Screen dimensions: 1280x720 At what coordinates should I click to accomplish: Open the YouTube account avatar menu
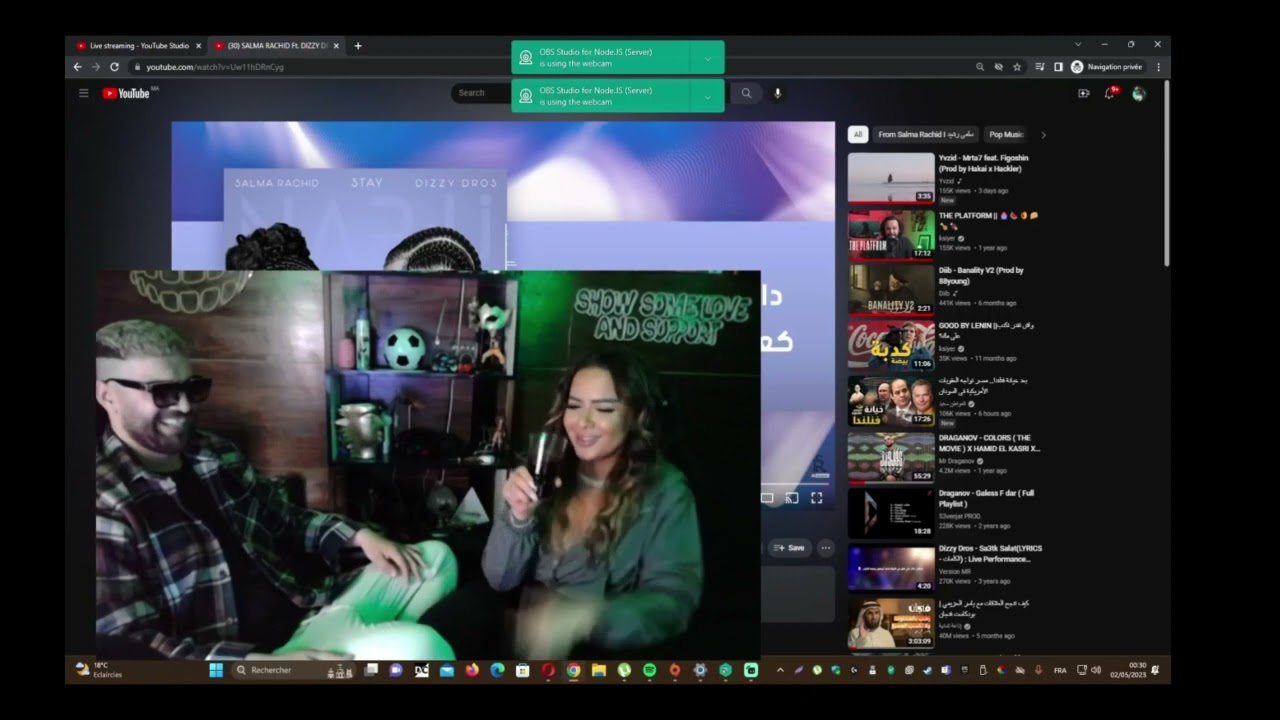(1138, 93)
